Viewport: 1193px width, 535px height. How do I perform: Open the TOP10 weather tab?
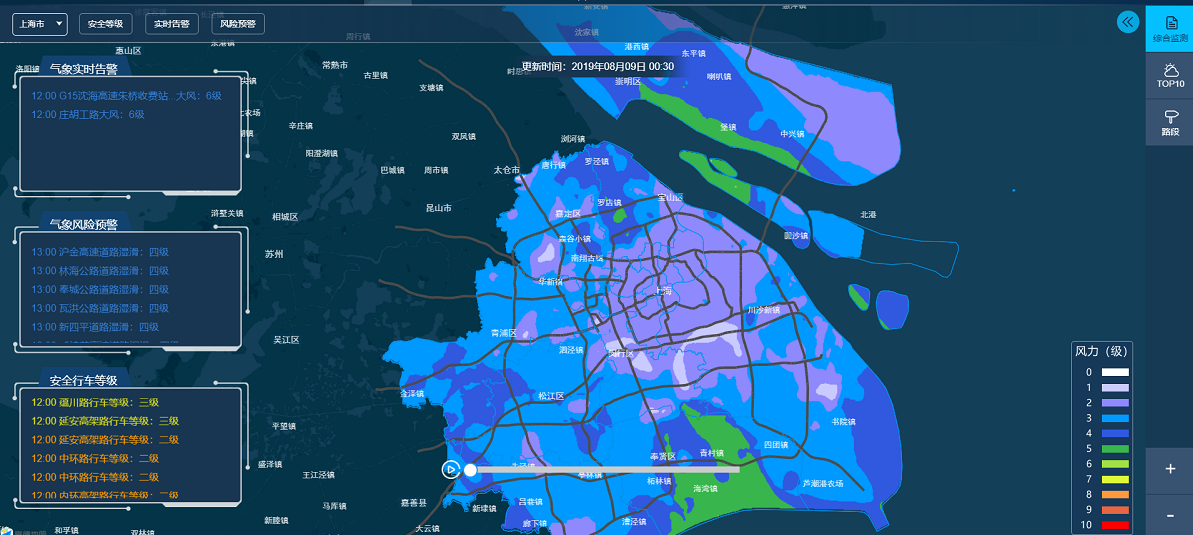coord(1169,75)
